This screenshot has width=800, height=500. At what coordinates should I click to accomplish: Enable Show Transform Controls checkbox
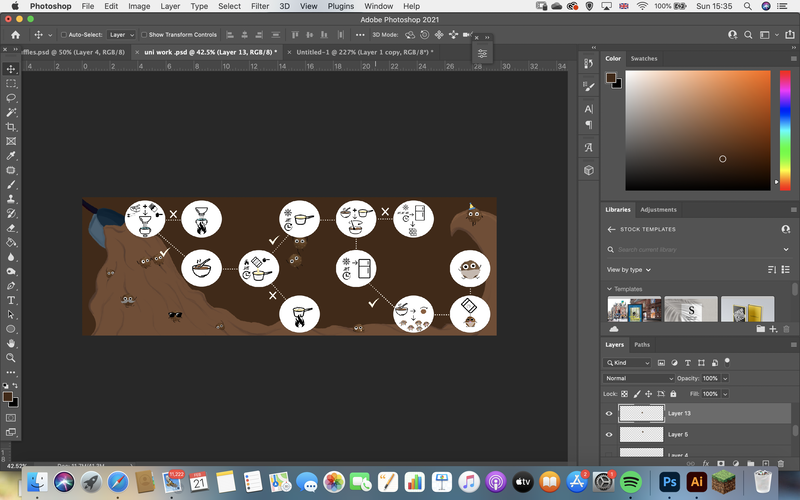click(x=144, y=35)
